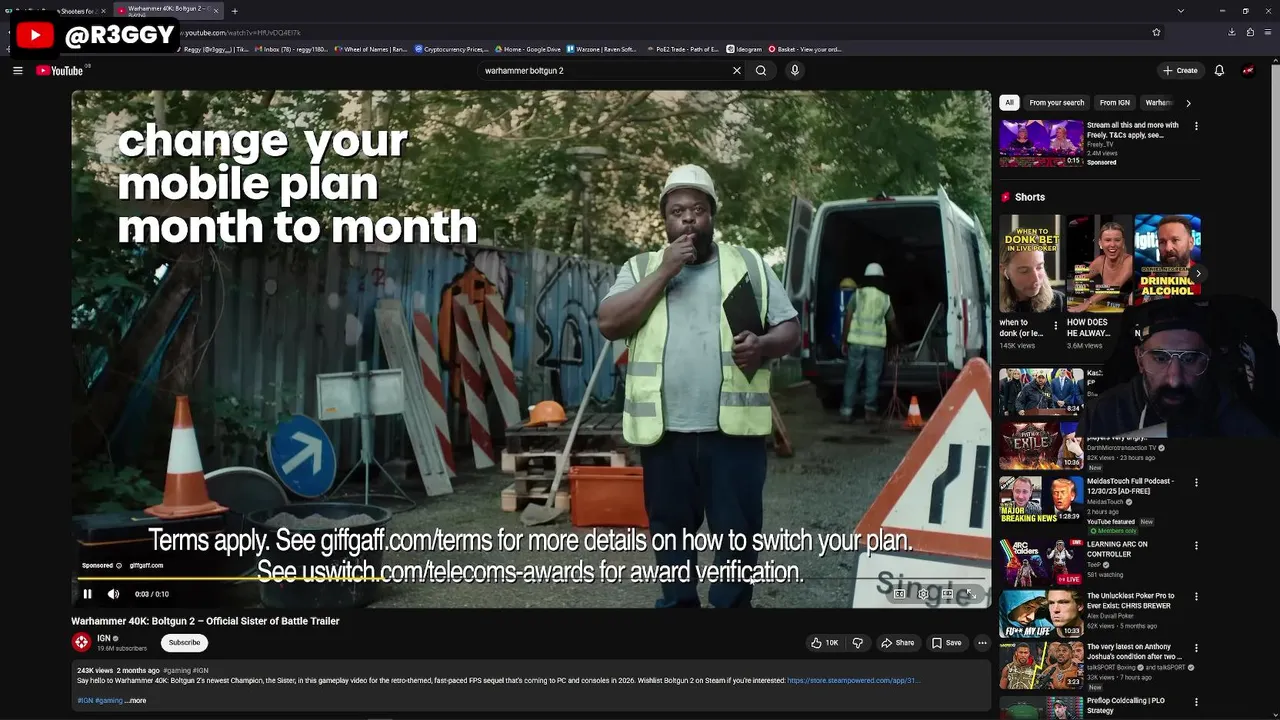Show next Shorts with the arrow
This screenshot has height=720, width=1280.
point(1197,273)
